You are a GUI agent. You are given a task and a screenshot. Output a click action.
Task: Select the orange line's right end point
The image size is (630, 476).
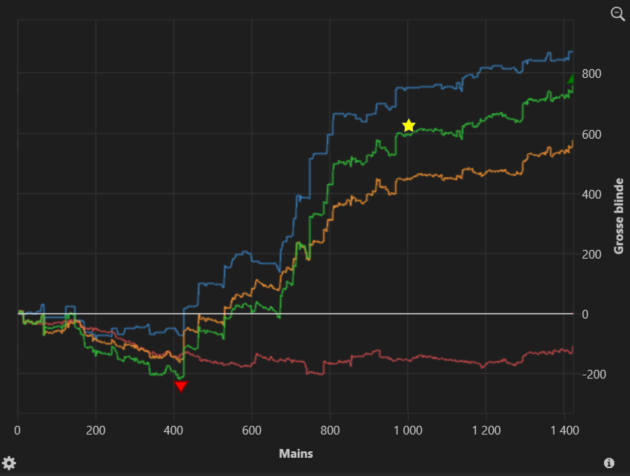571,143
